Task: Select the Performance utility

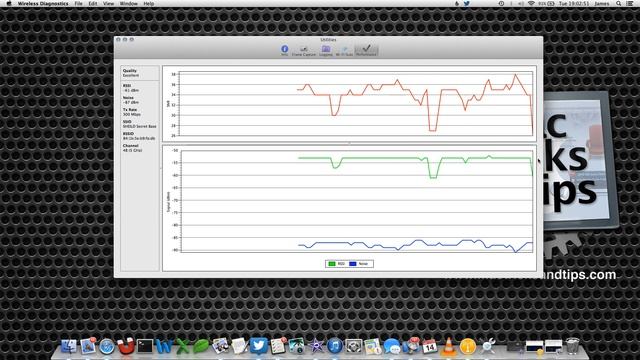Action: [x=366, y=51]
